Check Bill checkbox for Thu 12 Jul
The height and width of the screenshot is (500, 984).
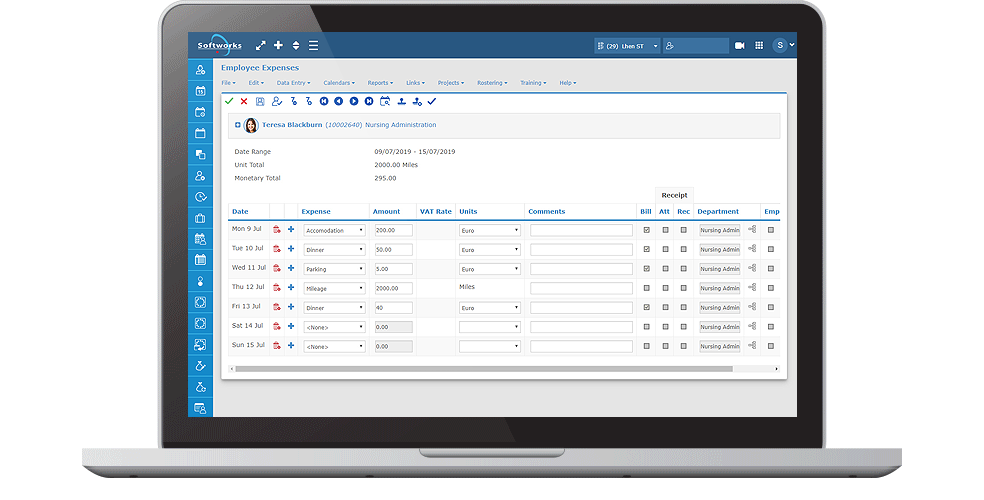coord(646,288)
